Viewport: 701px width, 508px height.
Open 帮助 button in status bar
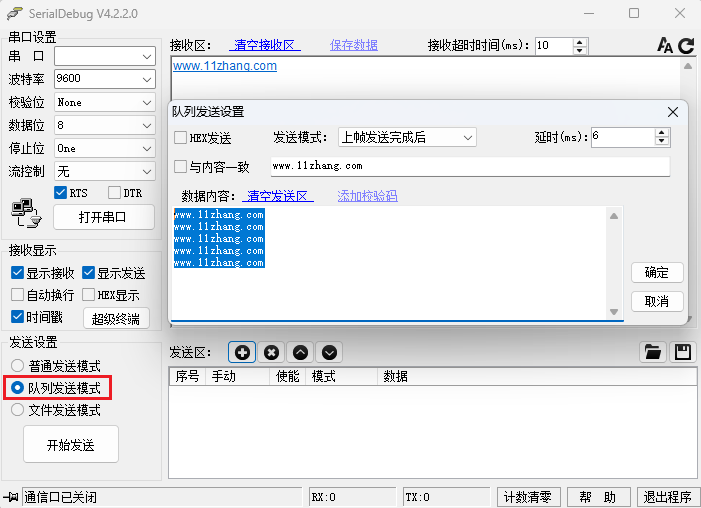[x=598, y=497]
